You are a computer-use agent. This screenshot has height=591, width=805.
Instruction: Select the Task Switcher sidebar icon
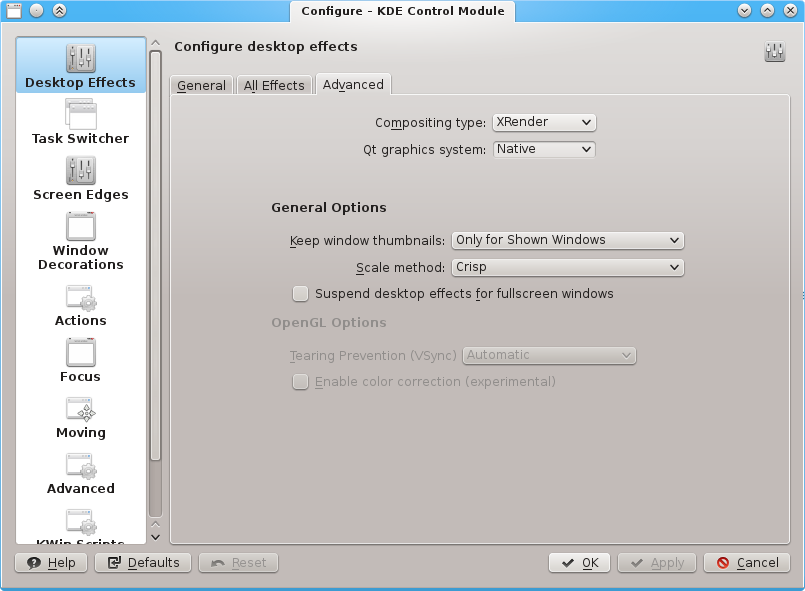tap(81, 114)
